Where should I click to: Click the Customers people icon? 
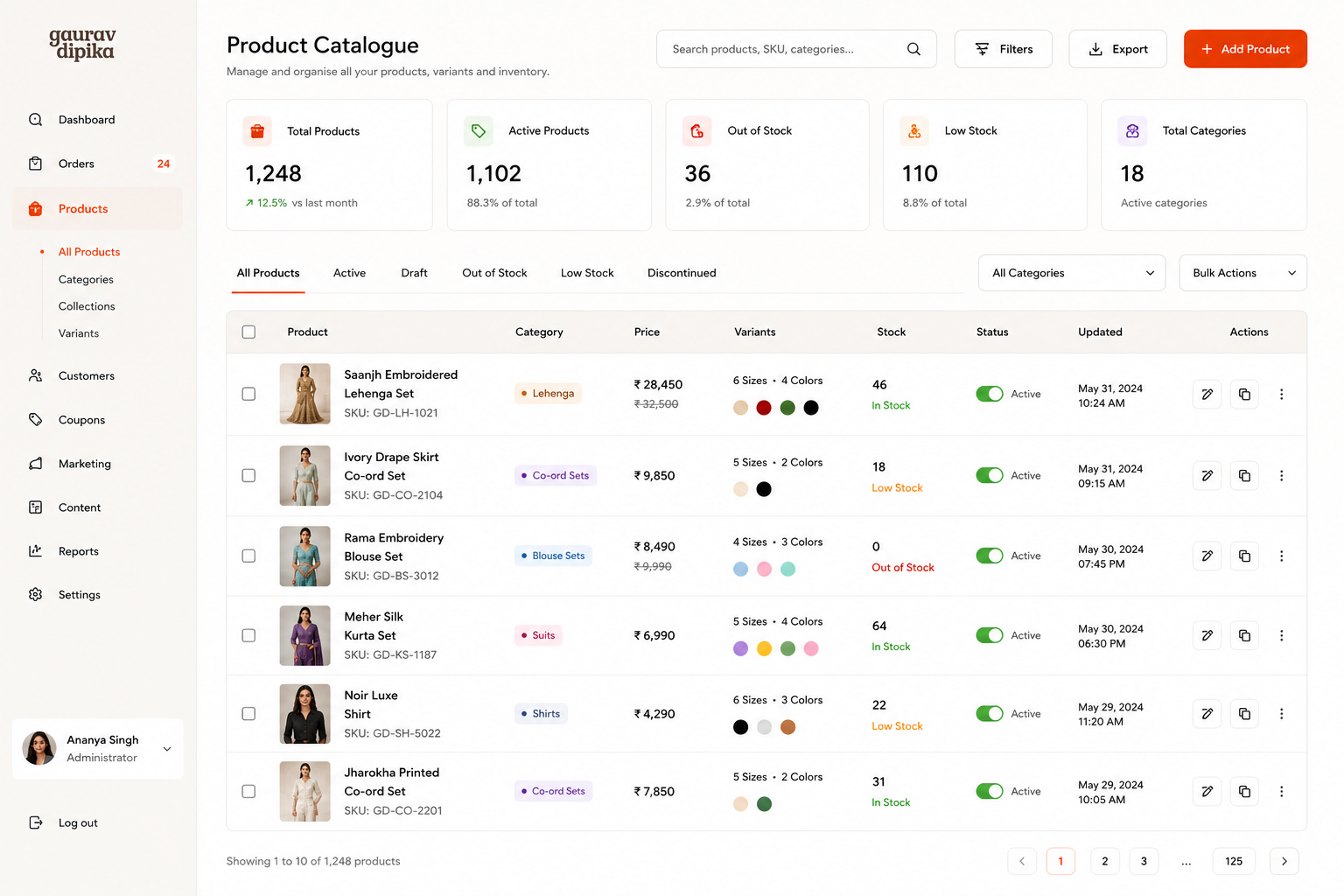coord(35,375)
